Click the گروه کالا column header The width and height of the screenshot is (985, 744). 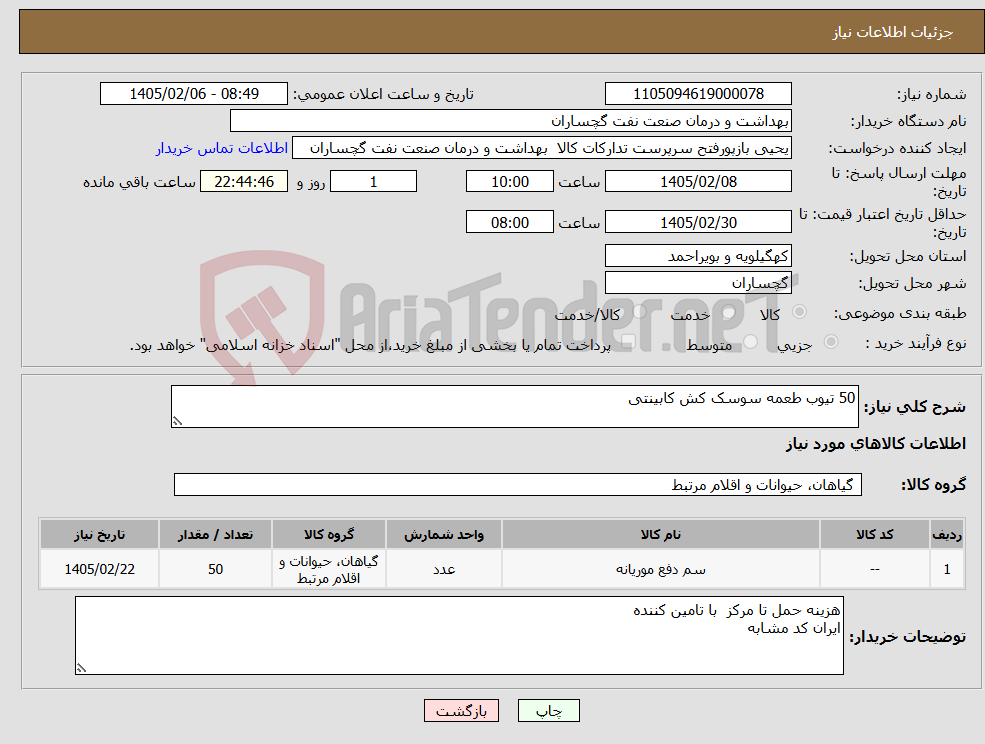tap(329, 535)
